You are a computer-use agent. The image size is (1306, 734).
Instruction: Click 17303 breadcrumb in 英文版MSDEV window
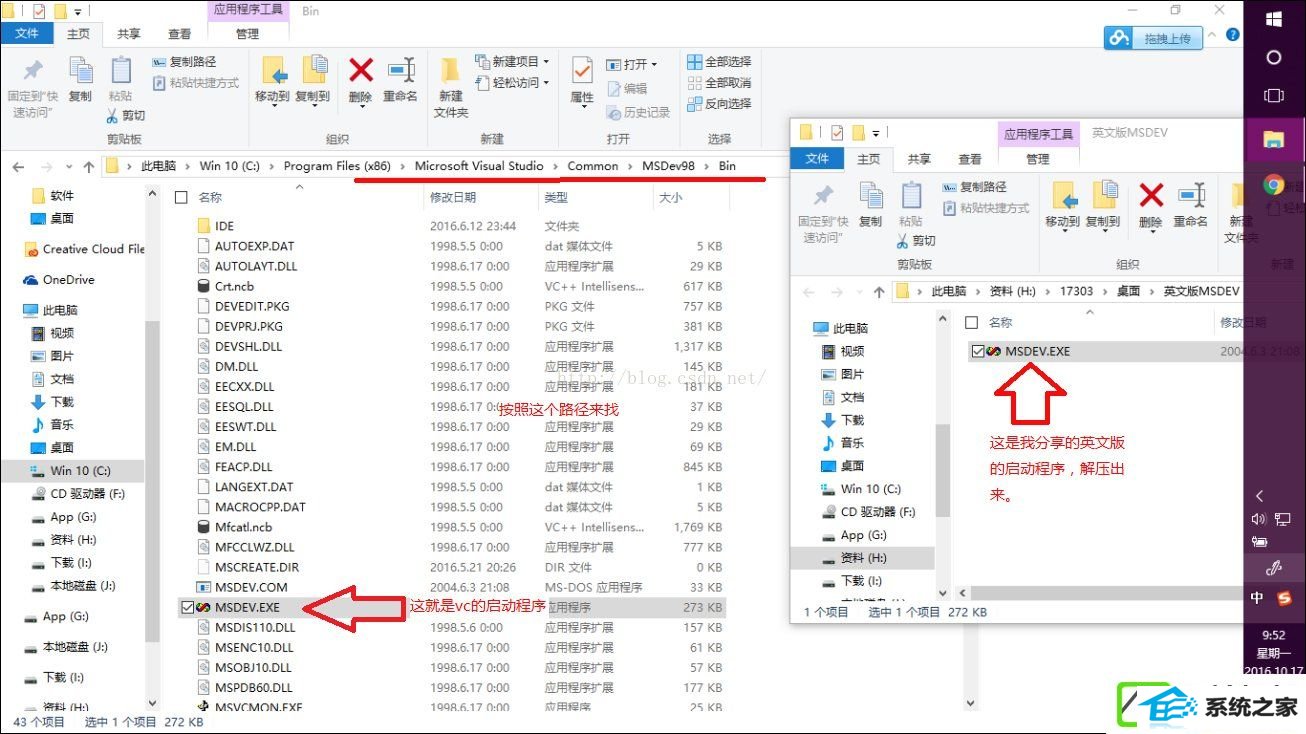click(x=1076, y=292)
